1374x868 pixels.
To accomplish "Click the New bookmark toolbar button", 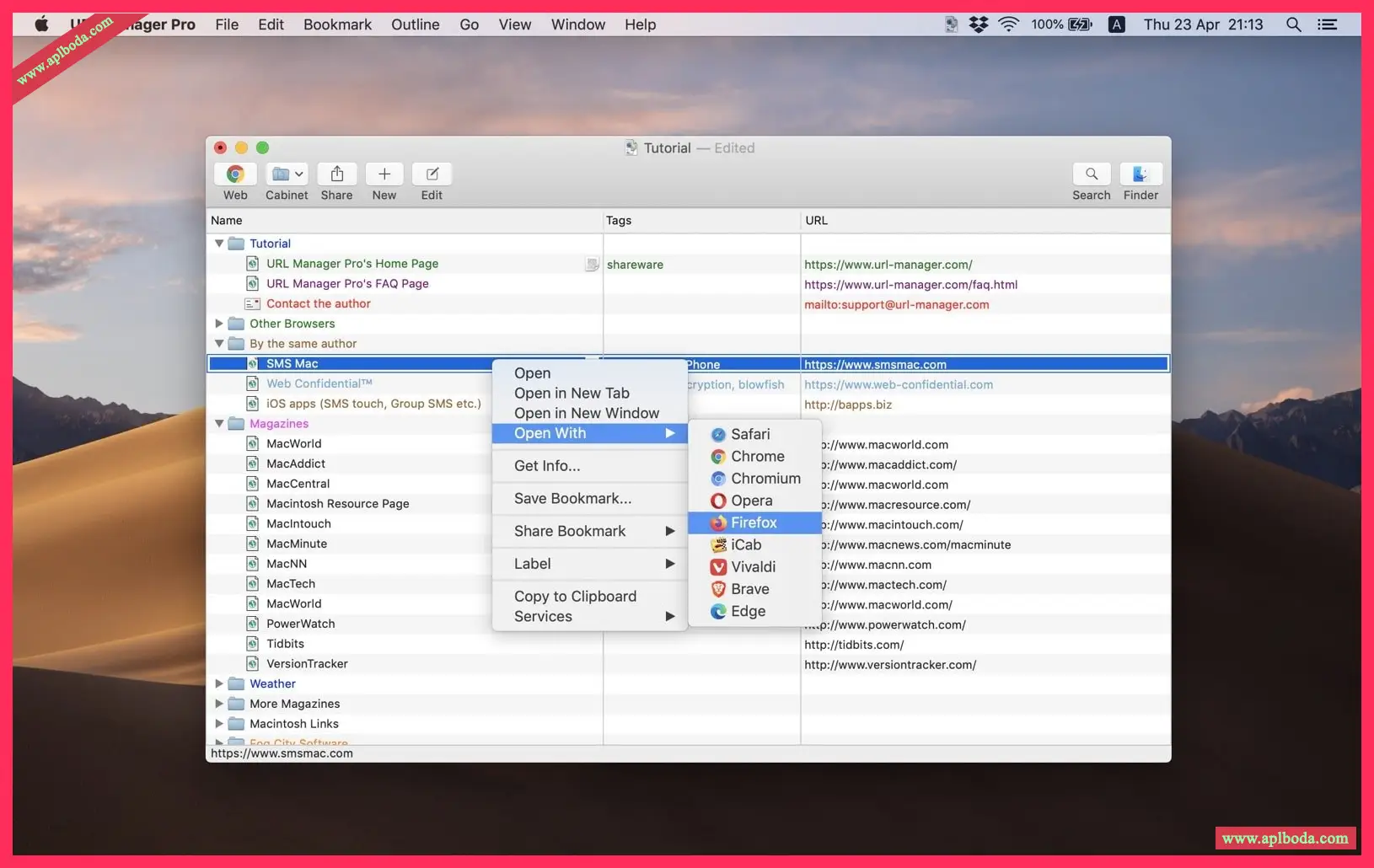I will (x=384, y=174).
